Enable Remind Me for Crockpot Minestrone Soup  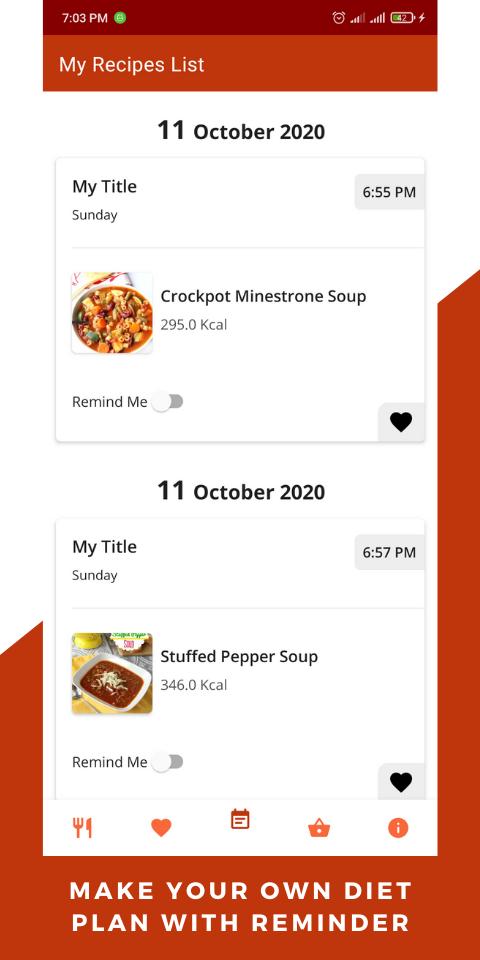[167, 402]
